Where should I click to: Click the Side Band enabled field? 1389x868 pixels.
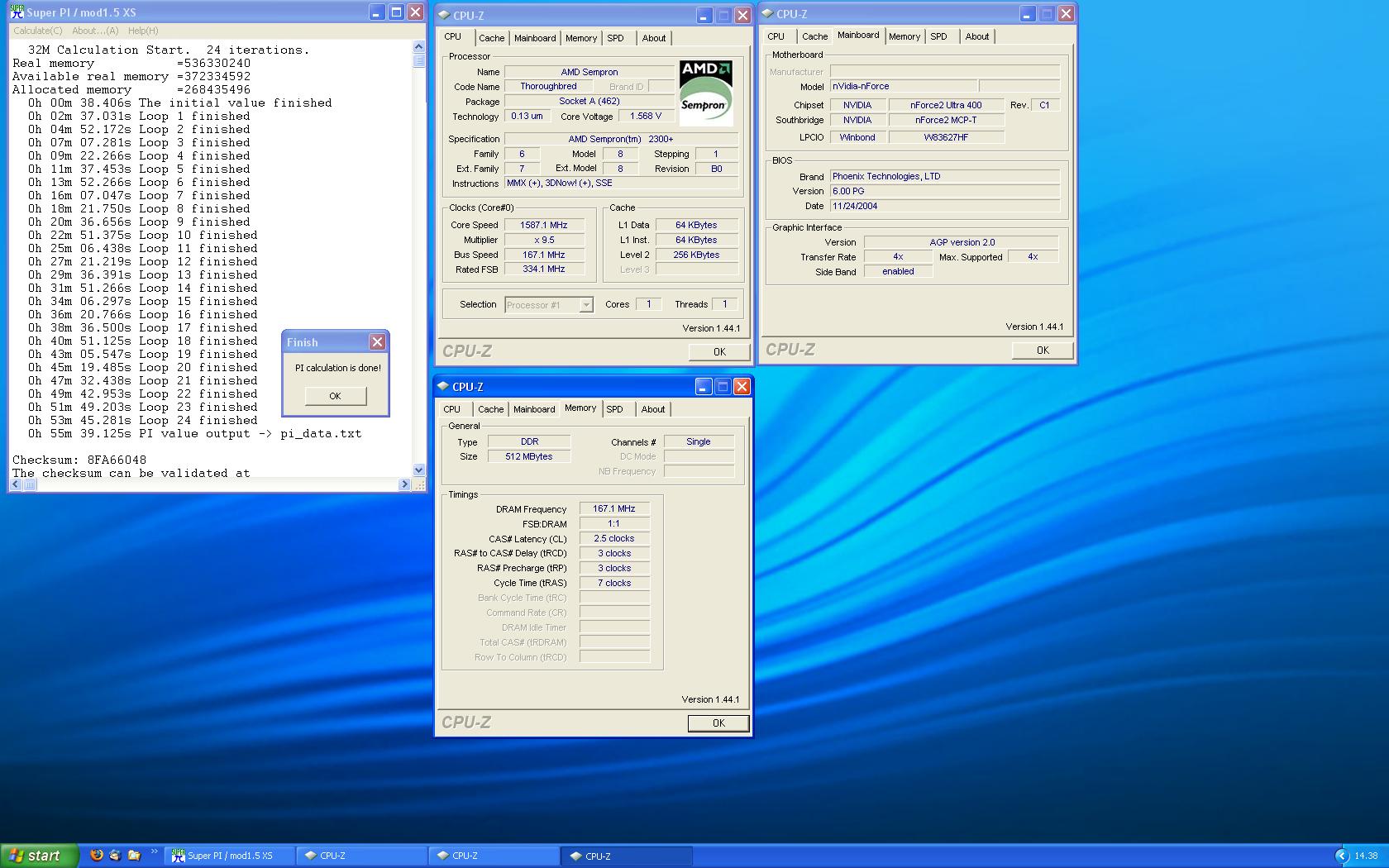point(898,271)
